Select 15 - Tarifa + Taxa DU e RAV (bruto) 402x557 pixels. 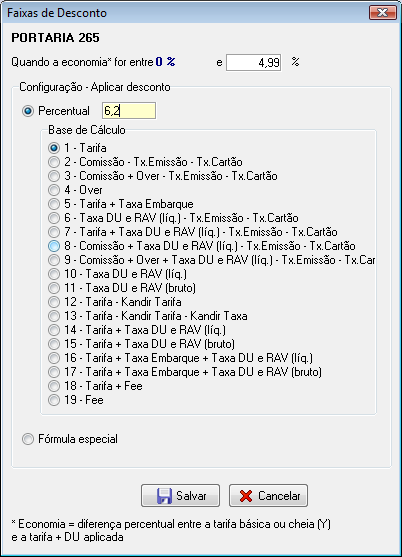pos(54,344)
